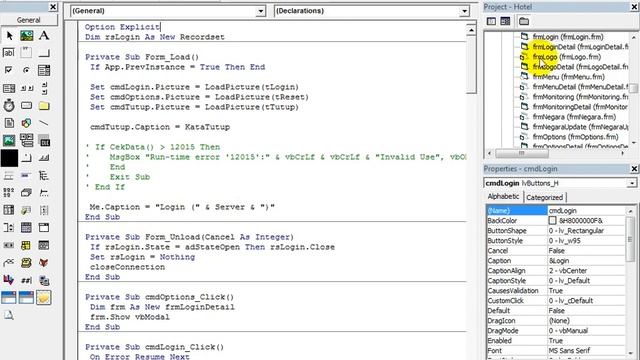Open the (Declarations) procedure dropdown
Image resolution: width=640 pixels, height=360 pixels.
coord(464,11)
